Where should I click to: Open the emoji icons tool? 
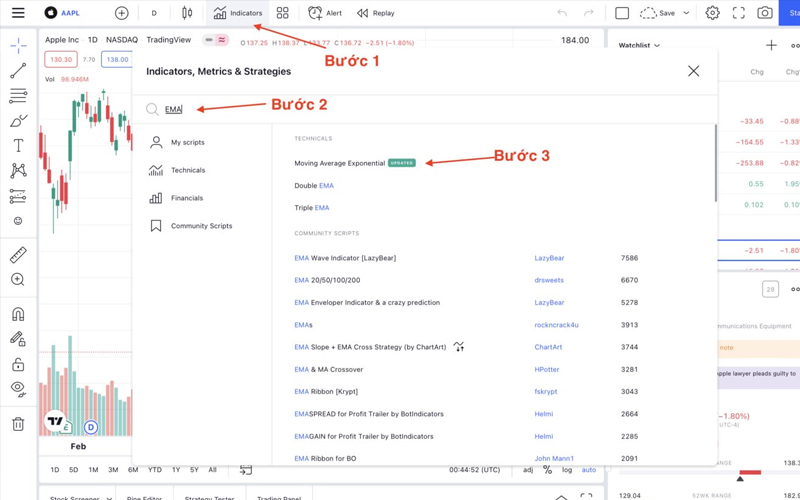click(x=18, y=220)
